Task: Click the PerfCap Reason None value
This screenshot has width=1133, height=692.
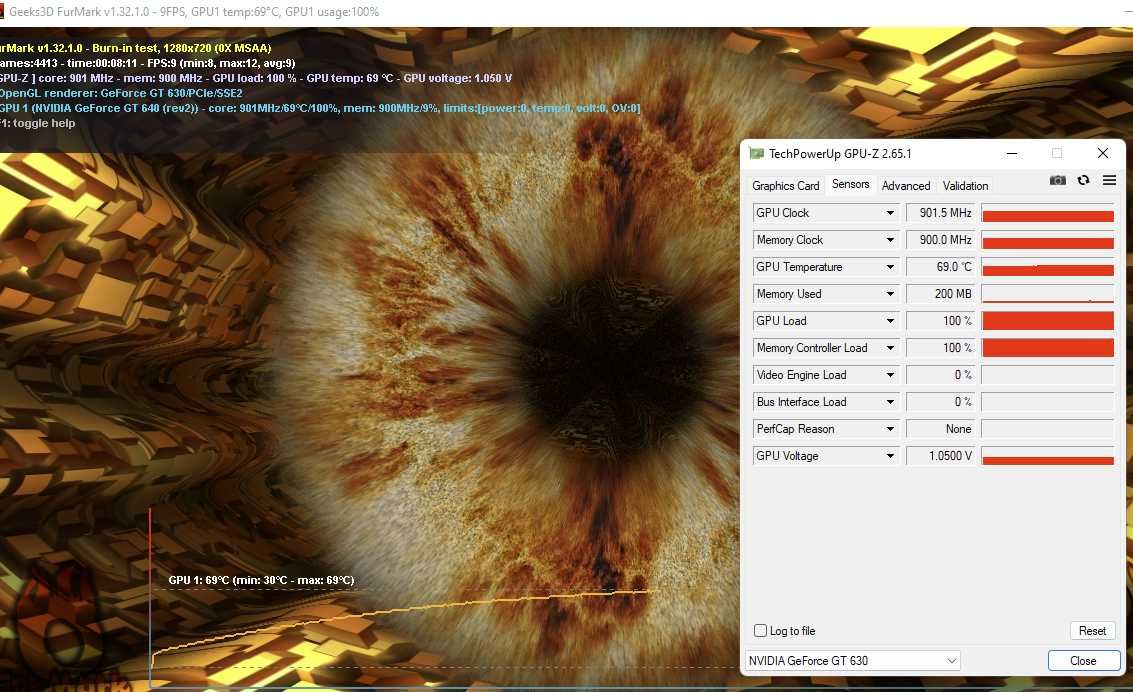Action: tap(940, 429)
